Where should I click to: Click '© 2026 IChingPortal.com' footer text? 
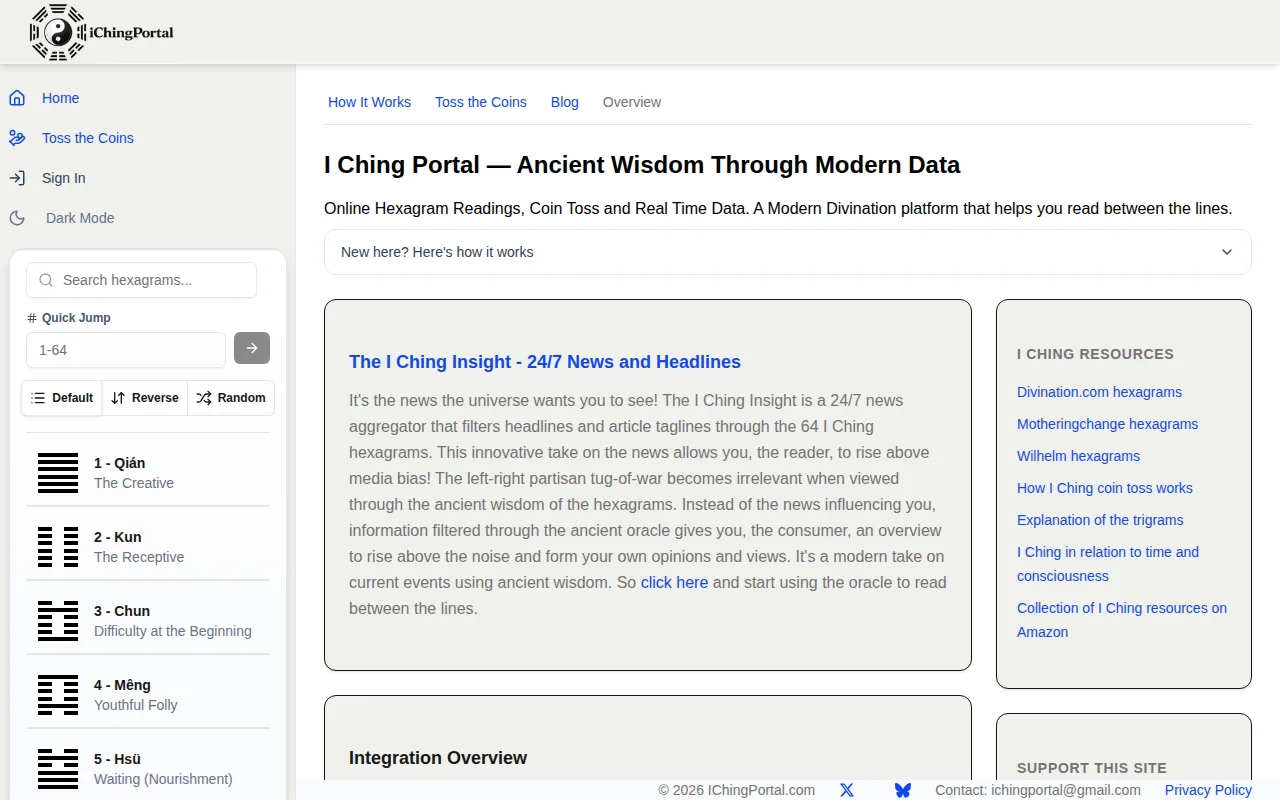736,790
